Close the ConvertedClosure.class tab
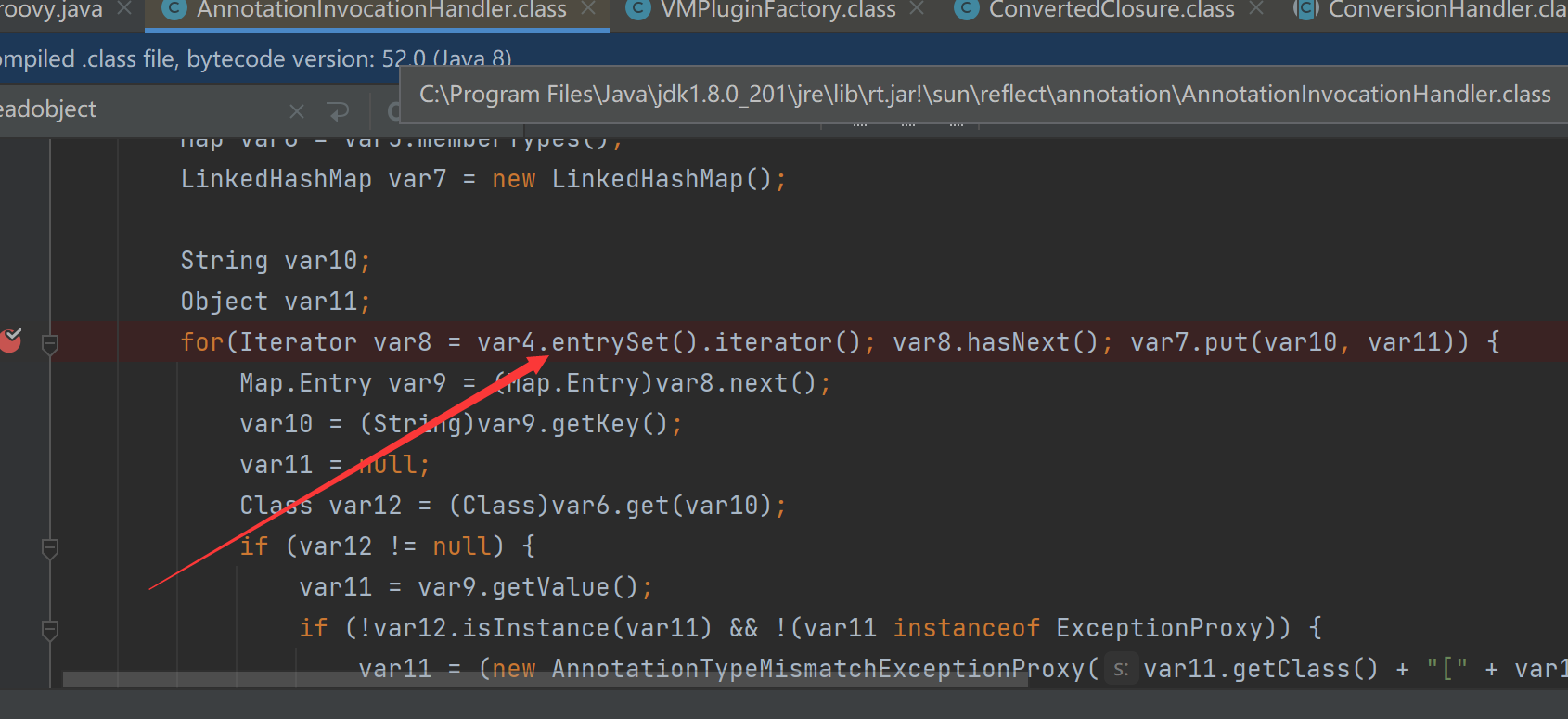The image size is (1568, 719). [1256, 9]
